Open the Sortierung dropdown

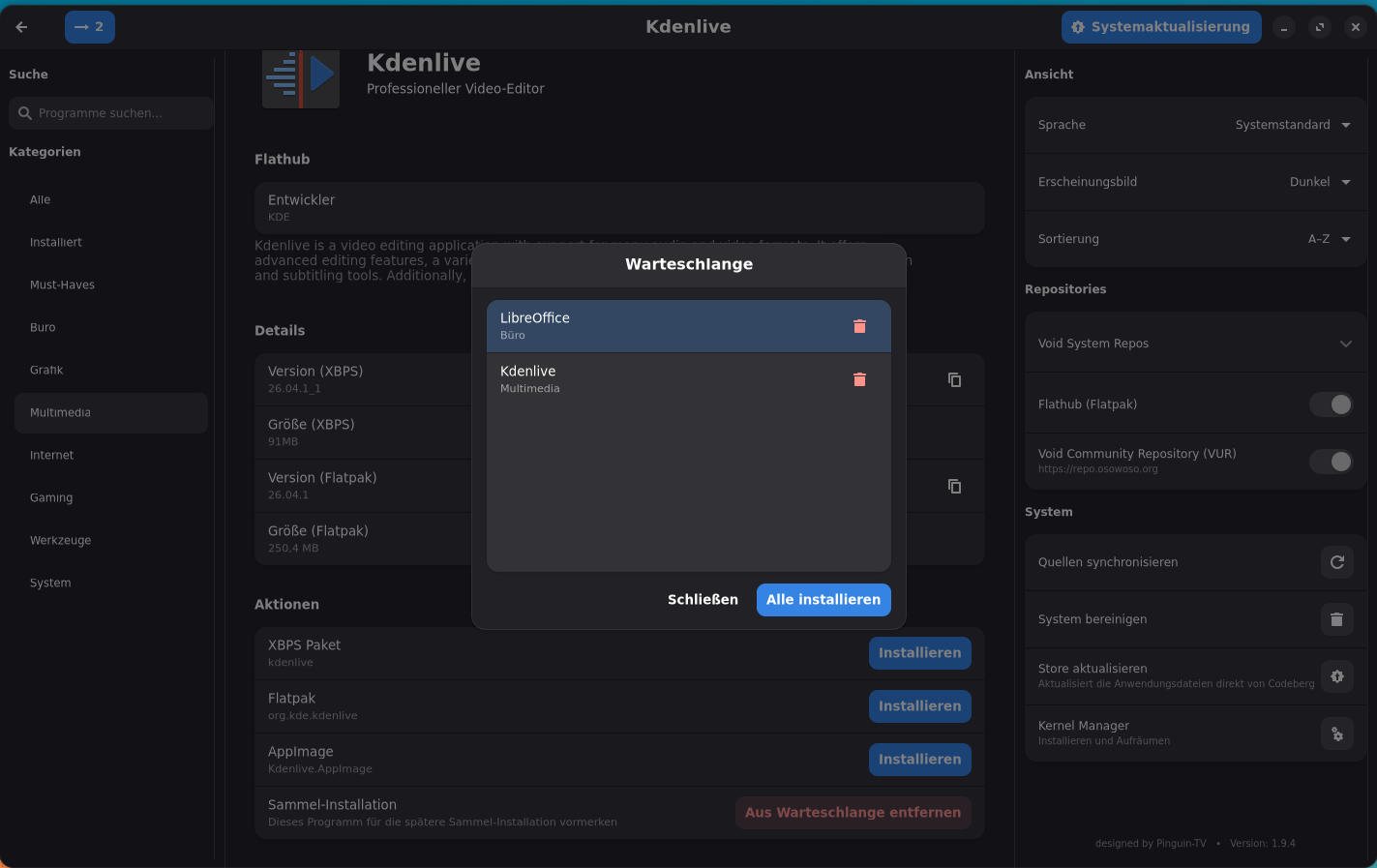1329,239
